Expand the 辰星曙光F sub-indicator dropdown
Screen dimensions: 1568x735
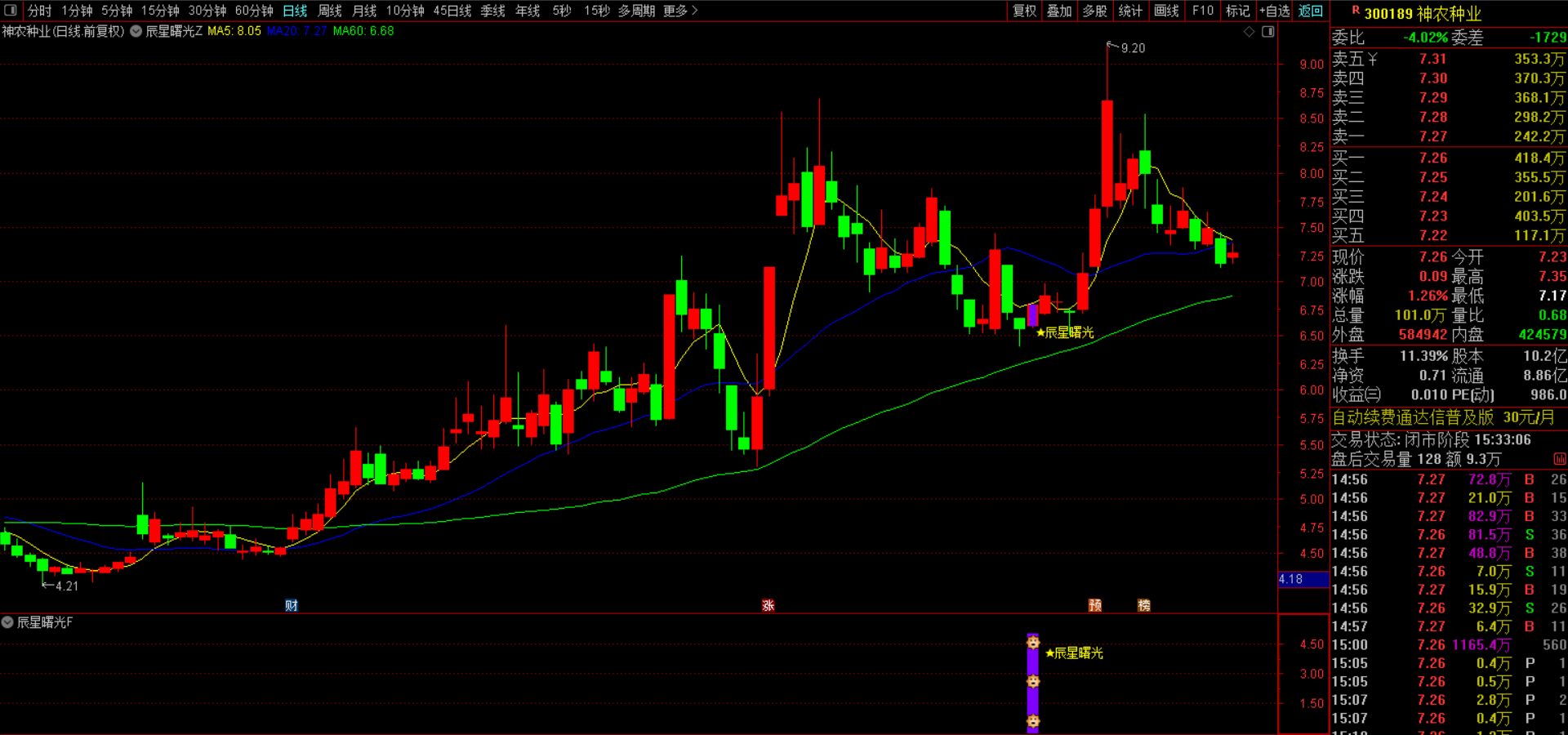point(7,622)
